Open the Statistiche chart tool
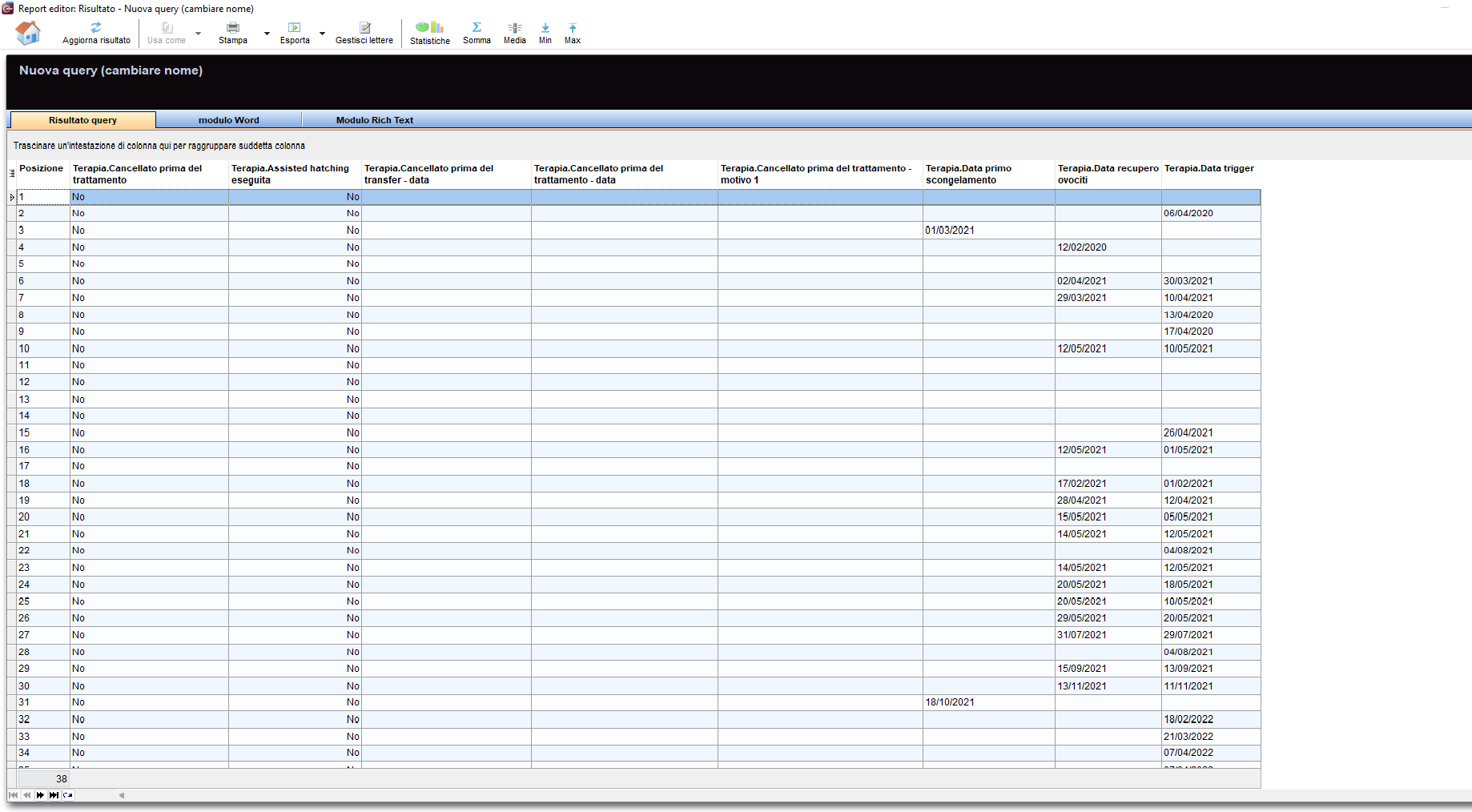This screenshot has height=812, width=1472. click(x=430, y=33)
